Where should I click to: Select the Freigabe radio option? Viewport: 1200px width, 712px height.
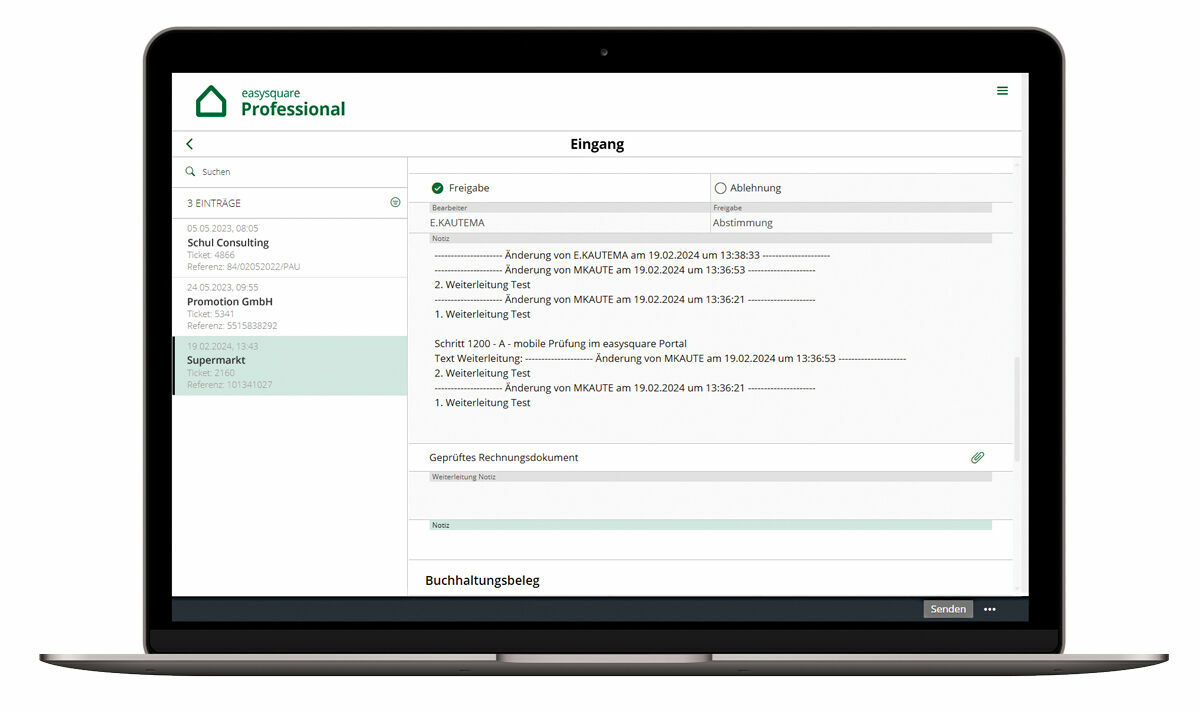pyautogui.click(x=438, y=188)
